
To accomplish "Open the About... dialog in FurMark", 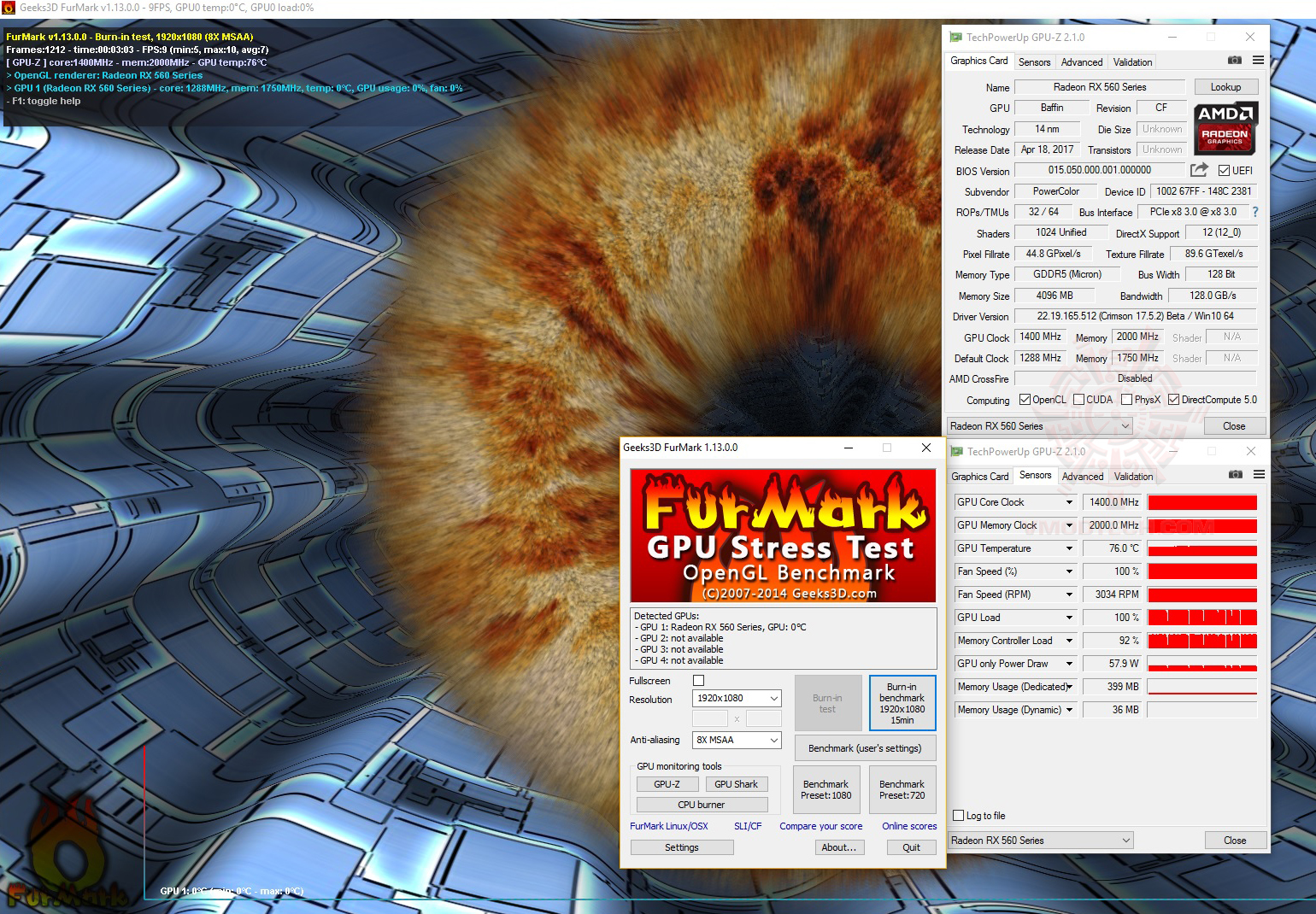I will point(839,847).
